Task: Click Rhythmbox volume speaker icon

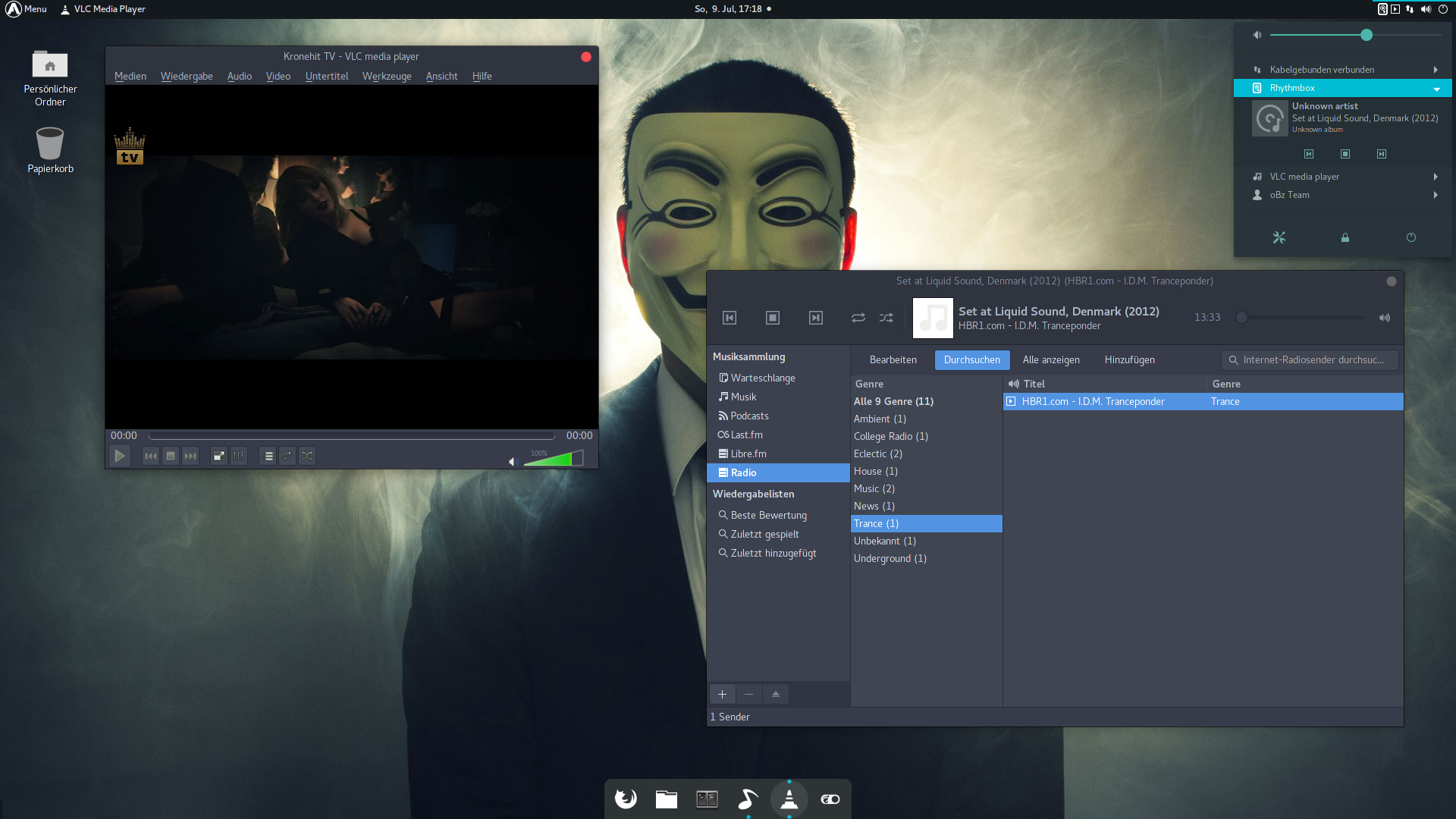Action: coord(1384,318)
